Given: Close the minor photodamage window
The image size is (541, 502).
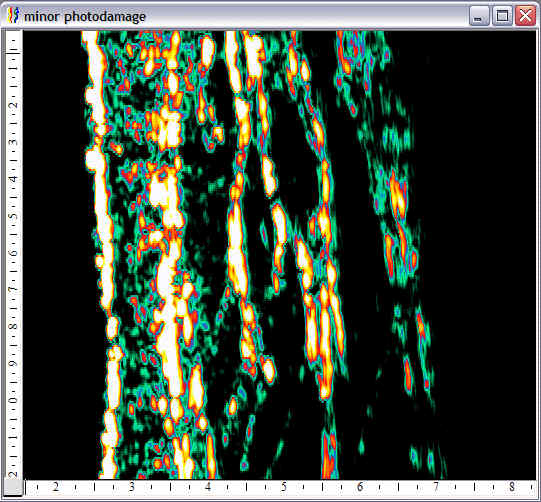Looking at the screenshot, I should (525, 16).
